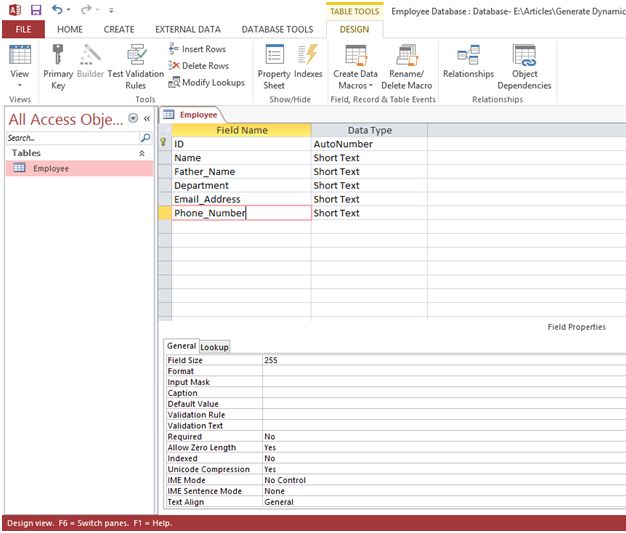
Task: Click the Input Mask property field
Action: (x=444, y=382)
